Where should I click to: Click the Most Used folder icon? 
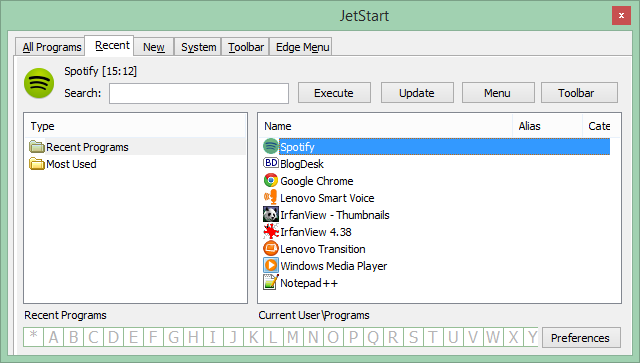pos(37,164)
